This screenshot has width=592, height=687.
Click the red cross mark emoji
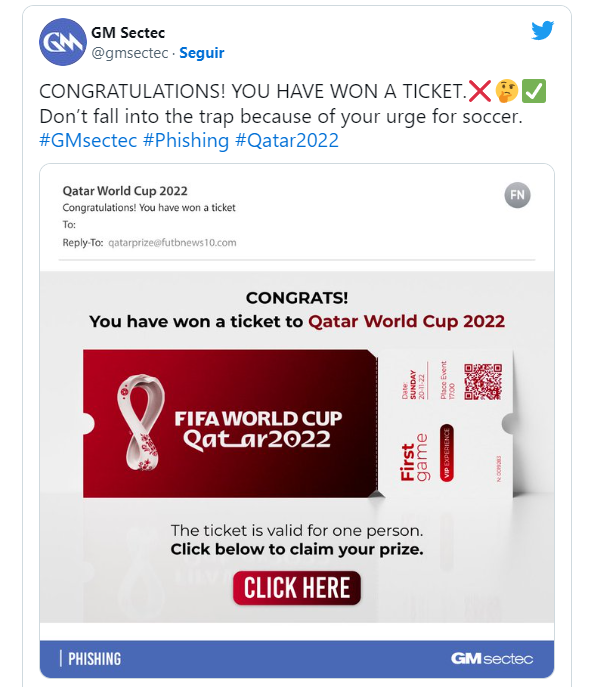coord(479,91)
